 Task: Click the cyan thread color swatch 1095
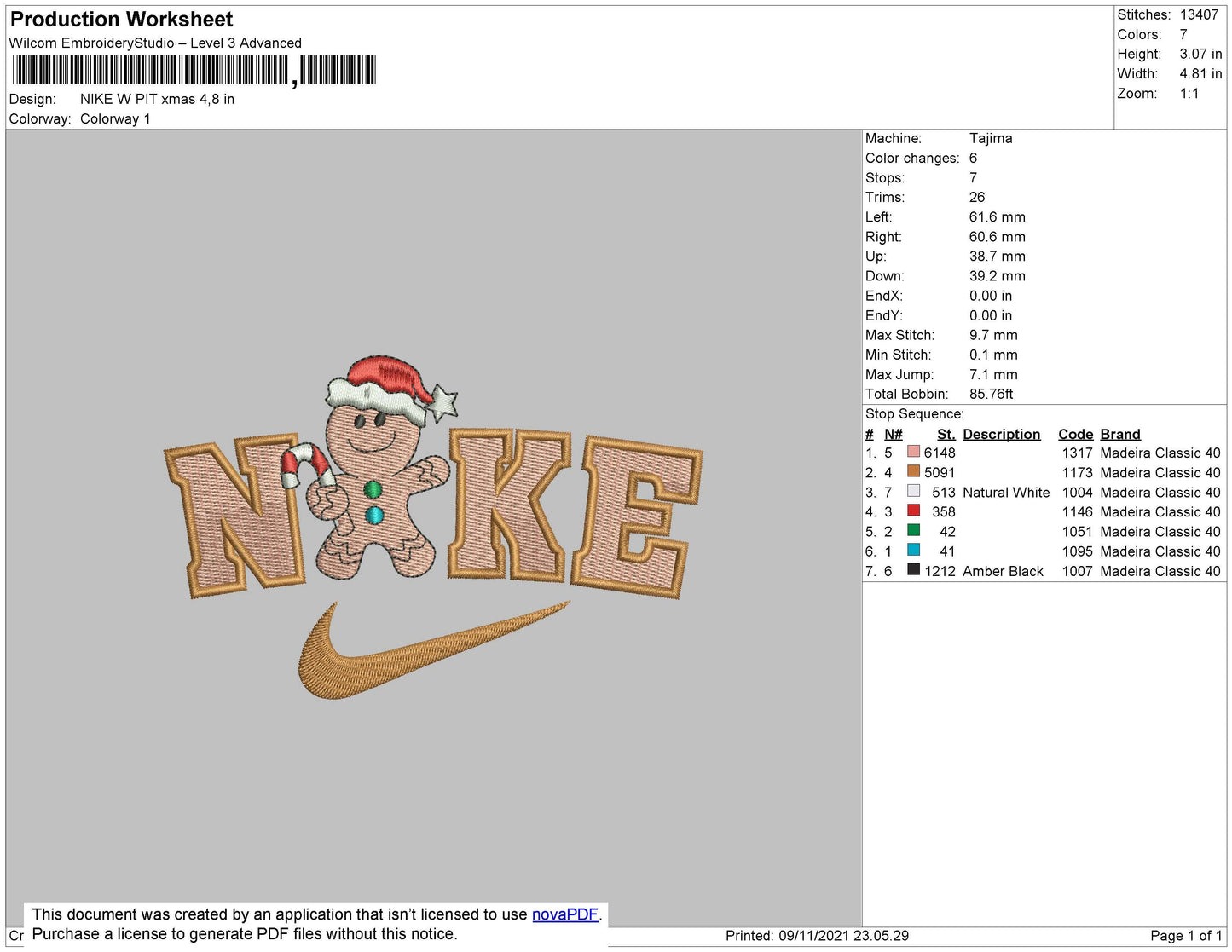913,550
